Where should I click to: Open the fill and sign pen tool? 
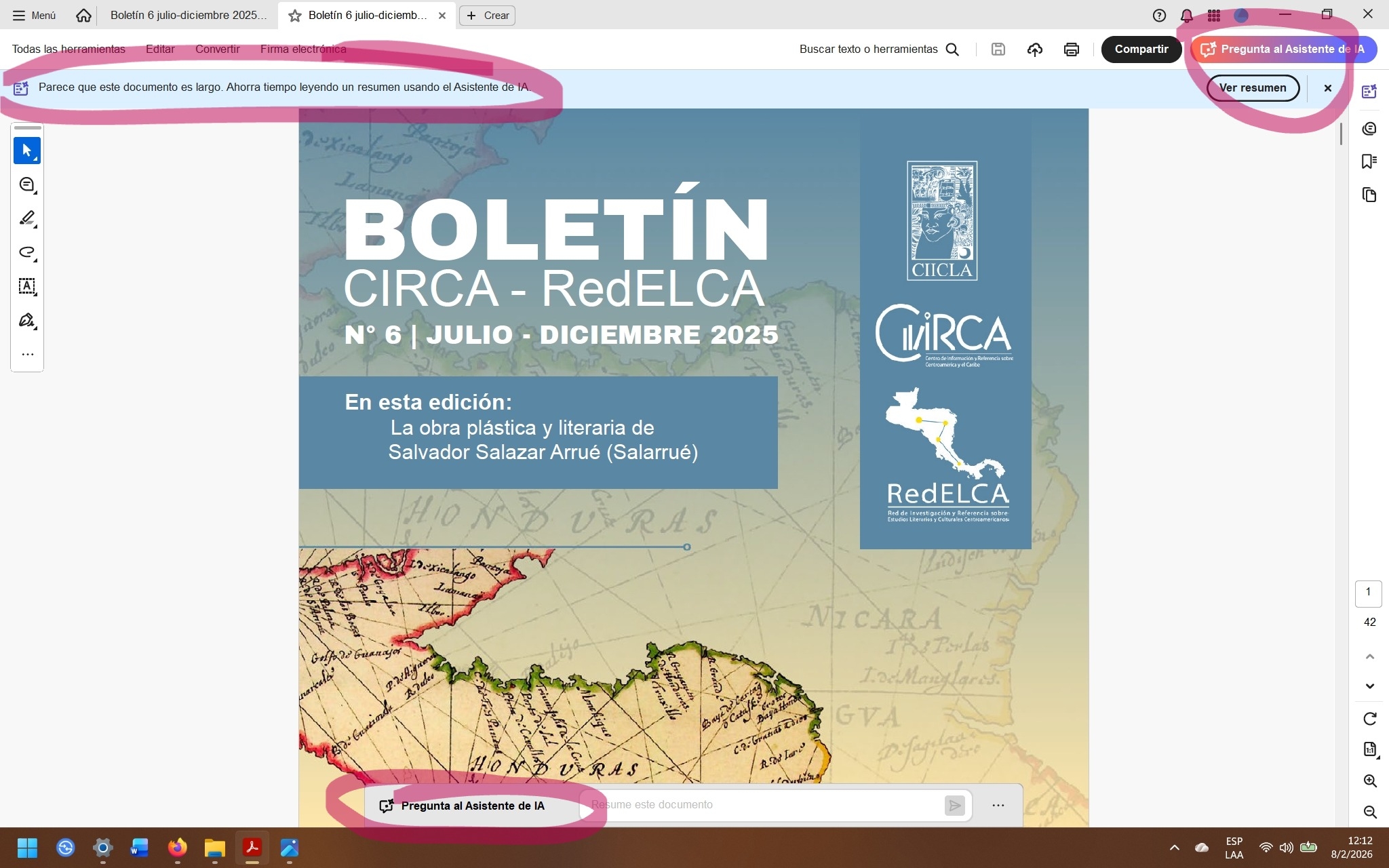[x=26, y=320]
